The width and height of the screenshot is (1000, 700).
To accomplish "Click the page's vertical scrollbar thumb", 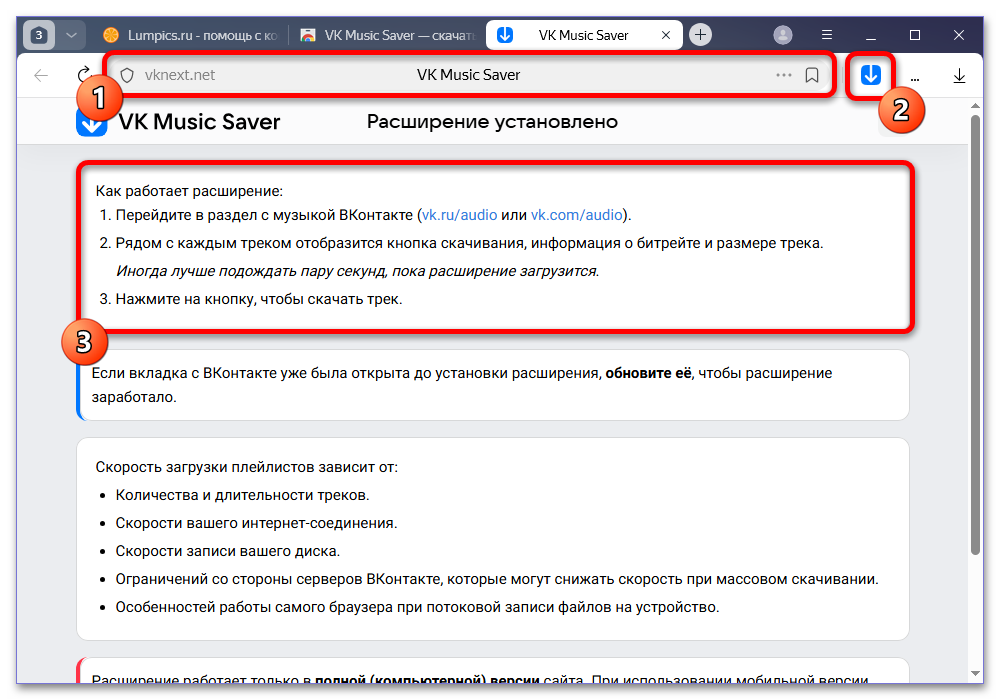I will coord(975,335).
